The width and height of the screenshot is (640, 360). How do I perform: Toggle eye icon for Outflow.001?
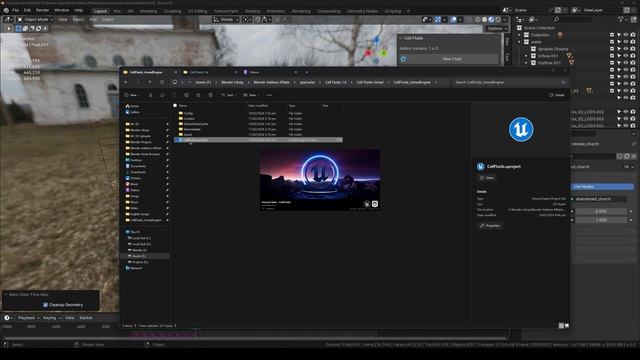626,63
